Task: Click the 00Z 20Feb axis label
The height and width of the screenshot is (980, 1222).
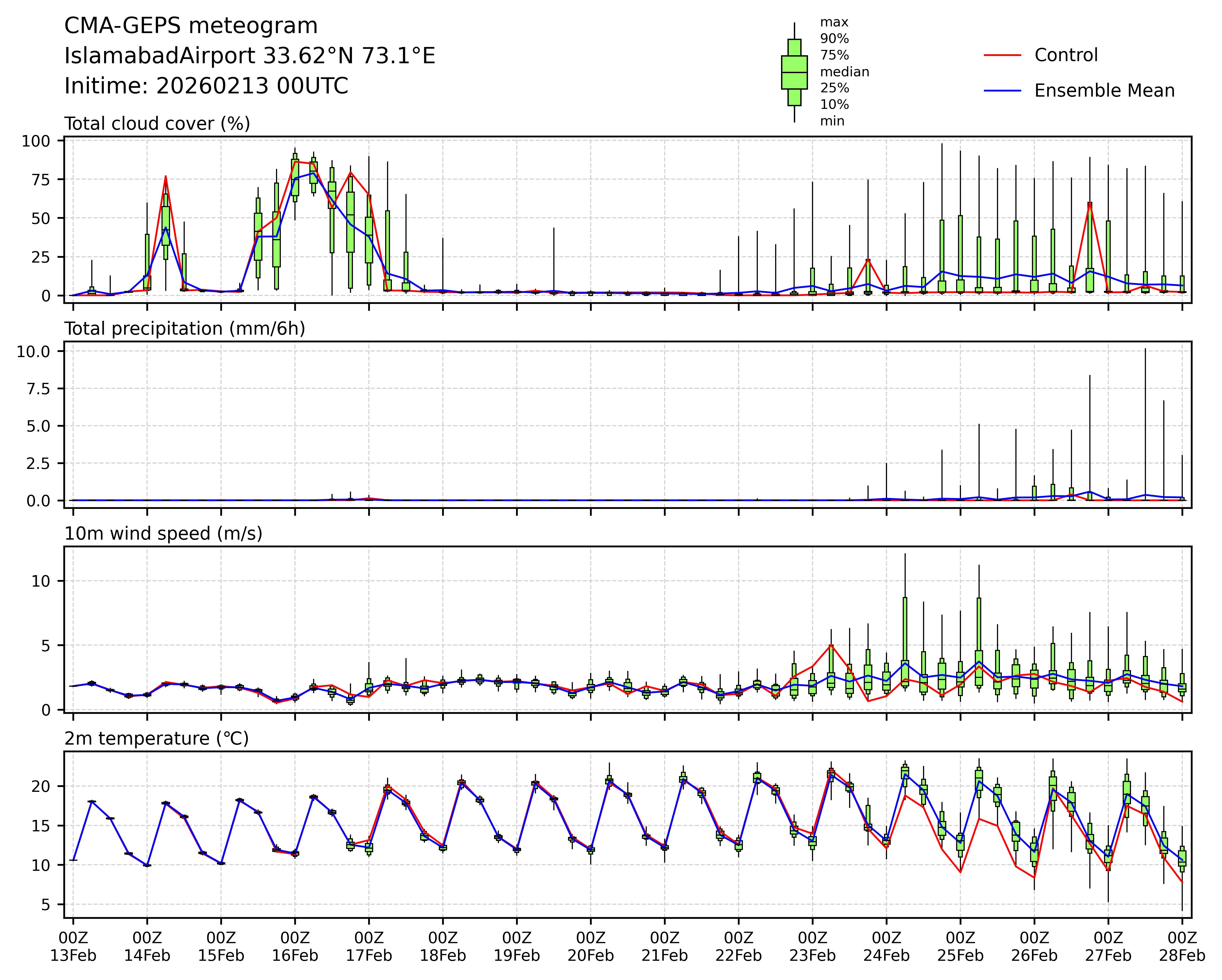Action: coord(591,947)
